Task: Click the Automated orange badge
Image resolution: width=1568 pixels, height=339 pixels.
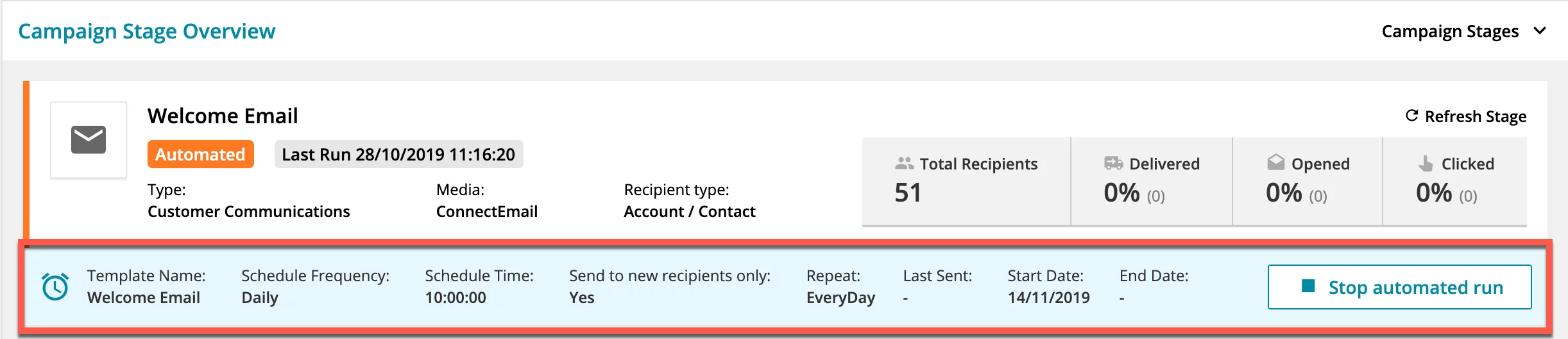Action: coord(201,154)
